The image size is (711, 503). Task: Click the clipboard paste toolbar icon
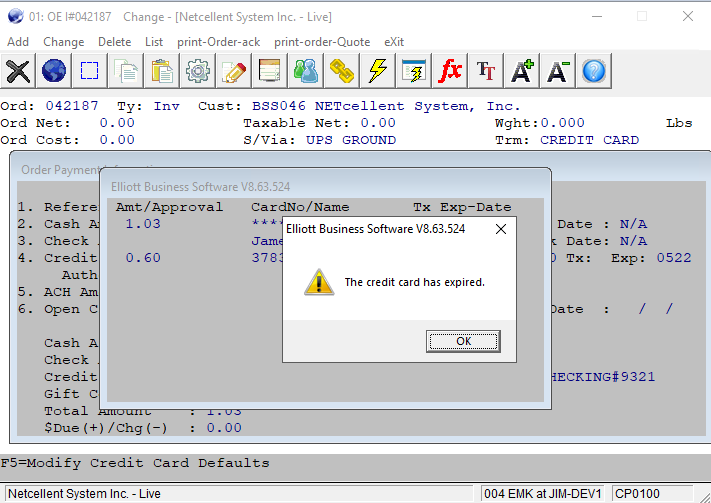162,71
